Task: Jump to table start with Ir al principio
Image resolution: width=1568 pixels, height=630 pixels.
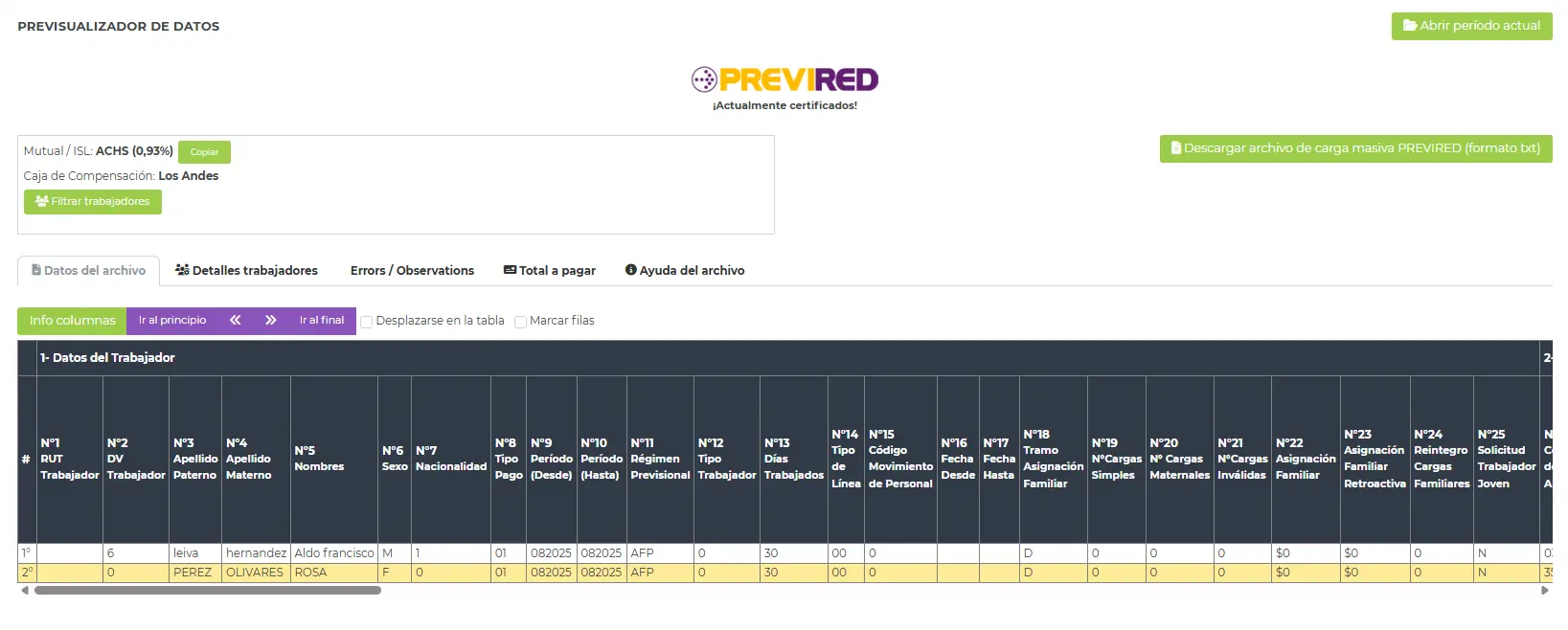Action: tap(172, 321)
